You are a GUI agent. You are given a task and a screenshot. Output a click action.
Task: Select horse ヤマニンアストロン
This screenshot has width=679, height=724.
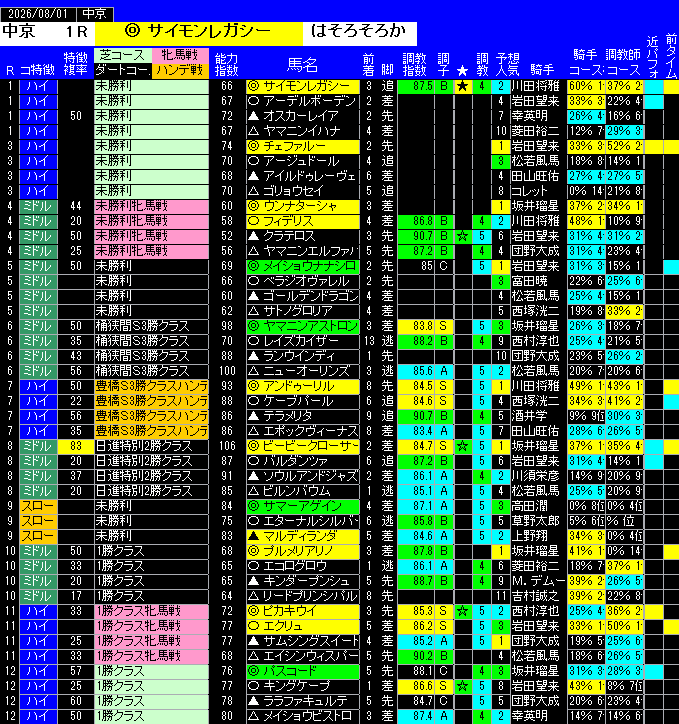[303, 326]
